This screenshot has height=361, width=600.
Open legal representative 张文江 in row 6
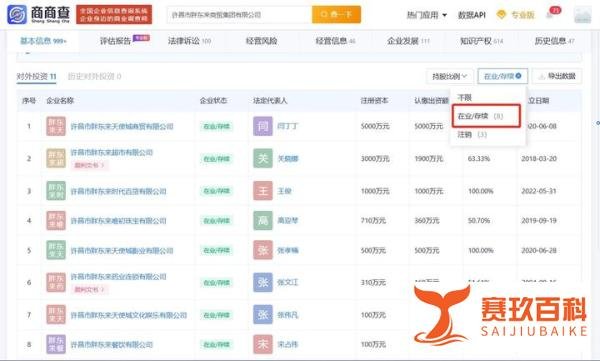(288, 283)
